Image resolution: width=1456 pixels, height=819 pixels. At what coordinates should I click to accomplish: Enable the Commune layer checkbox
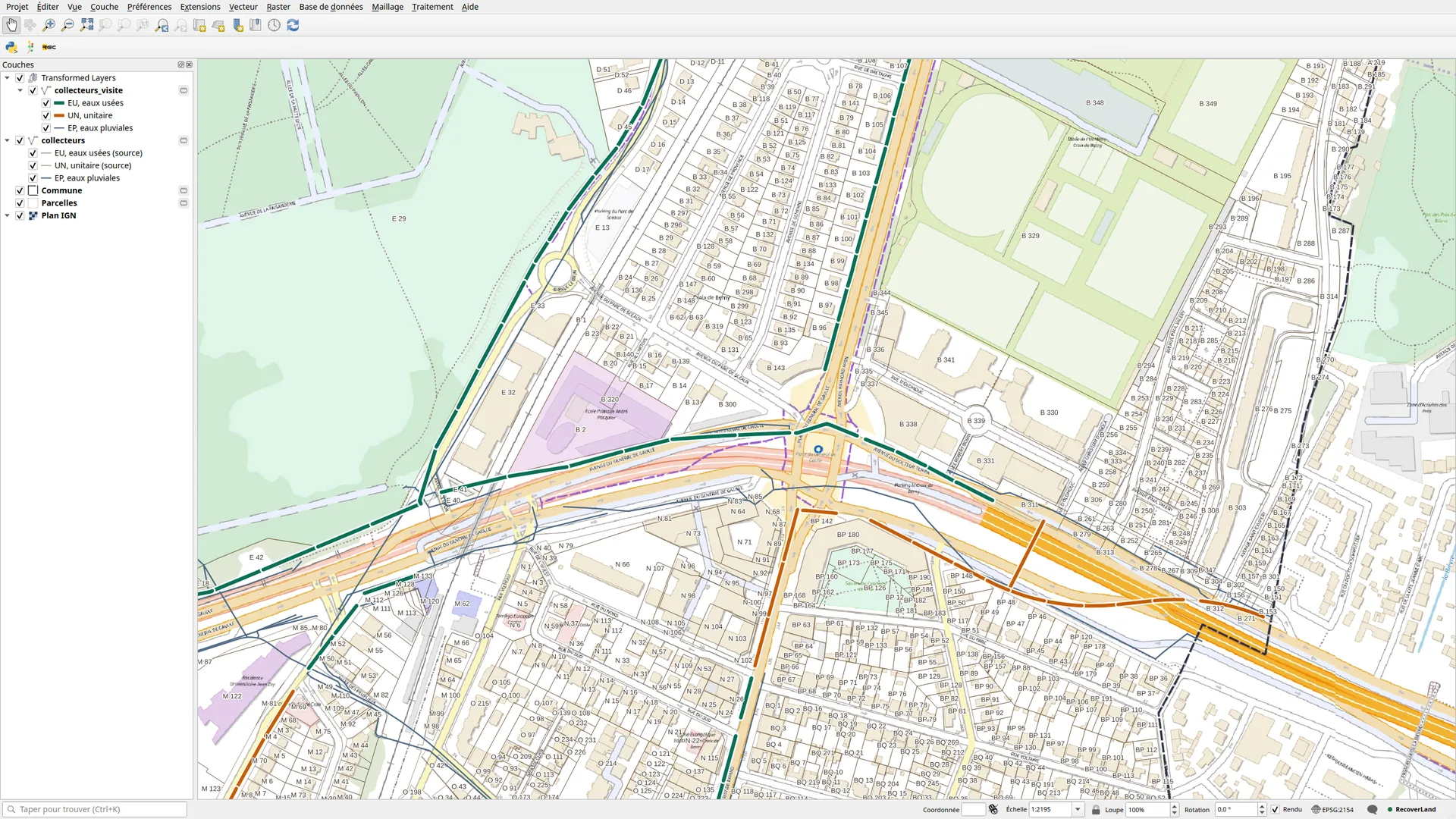(20, 190)
